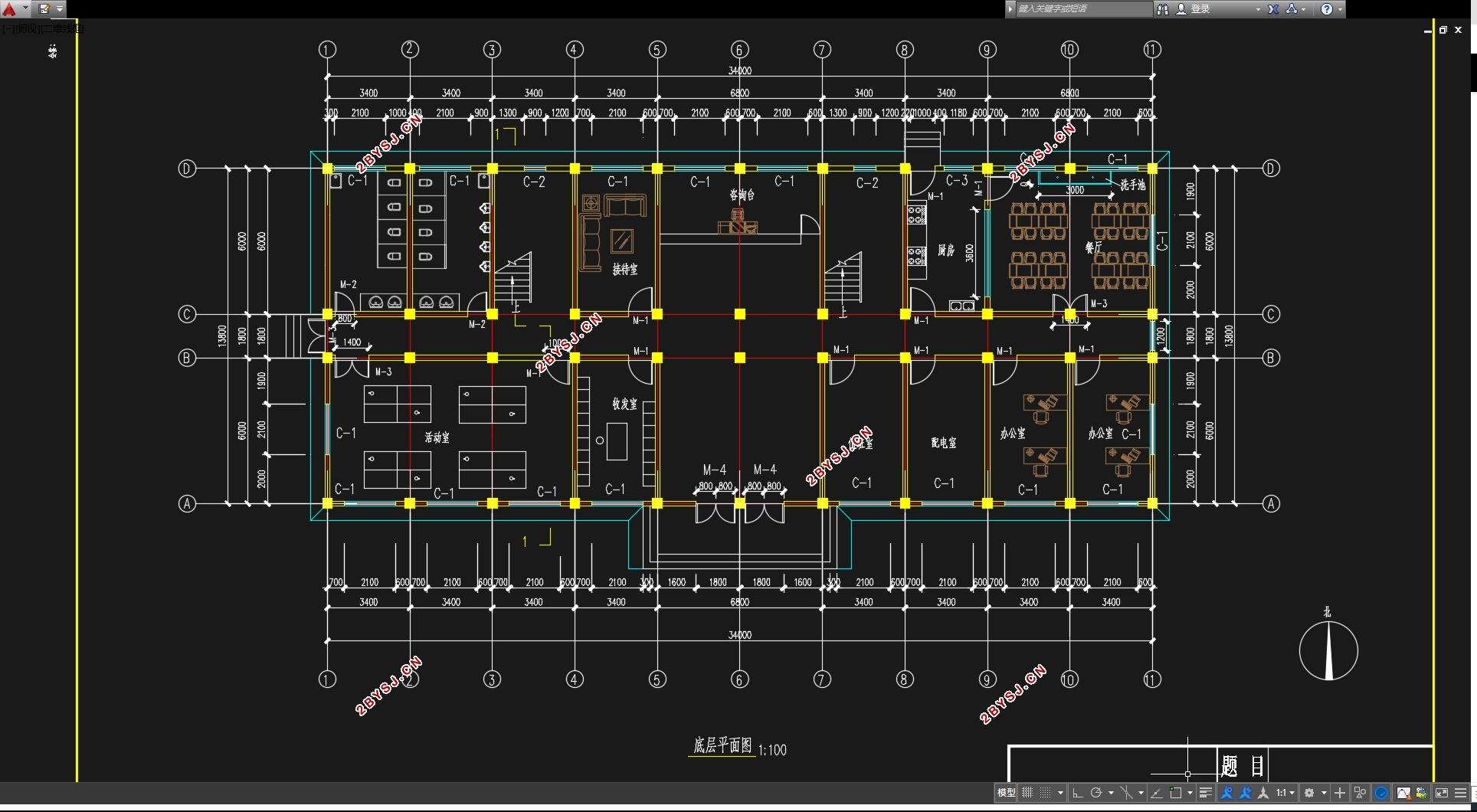Image resolution: width=1477 pixels, height=812 pixels.
Task: Toggle hardware acceleration blue circle icon
Action: 1381,793
